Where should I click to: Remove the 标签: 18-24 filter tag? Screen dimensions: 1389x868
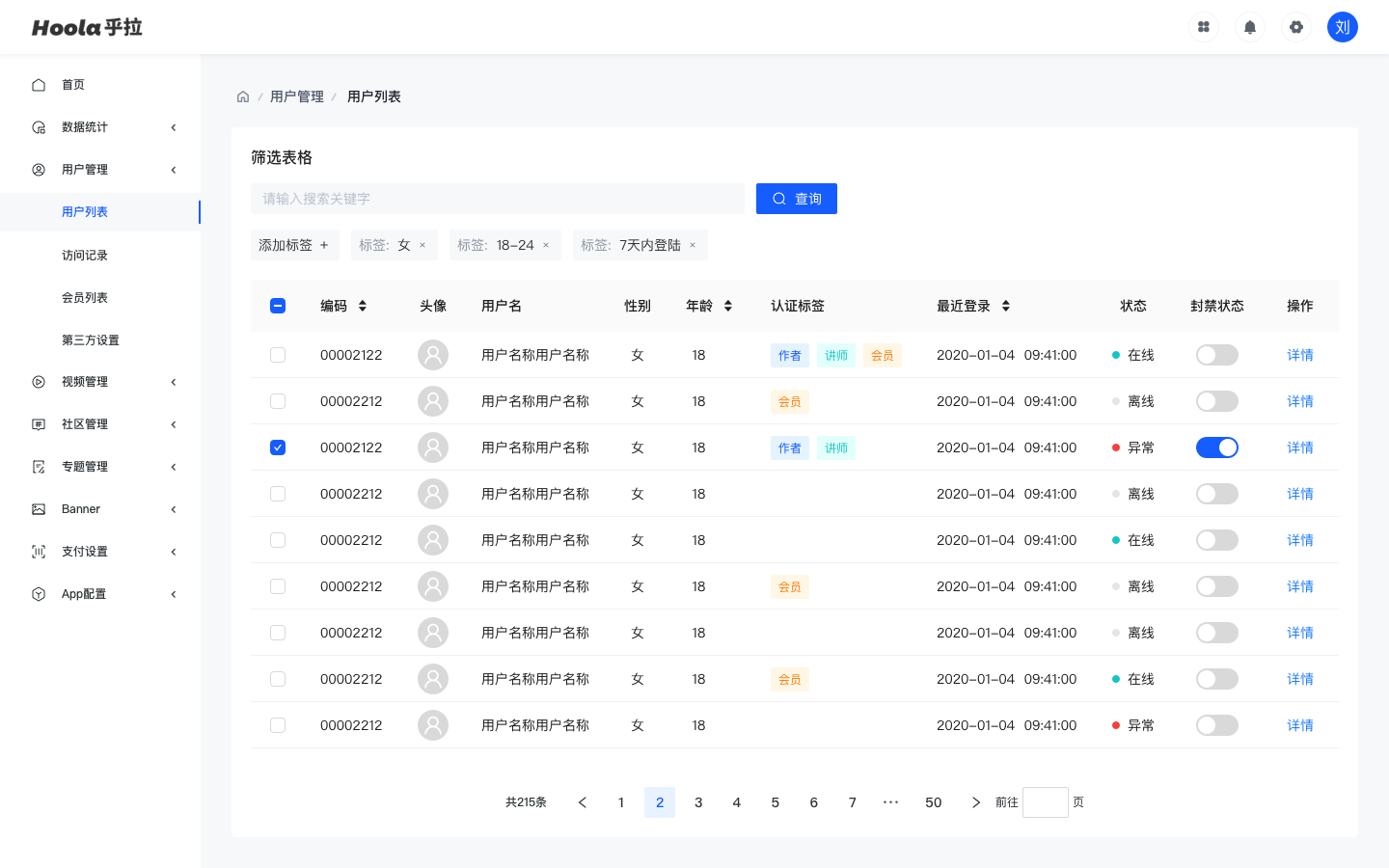click(546, 245)
